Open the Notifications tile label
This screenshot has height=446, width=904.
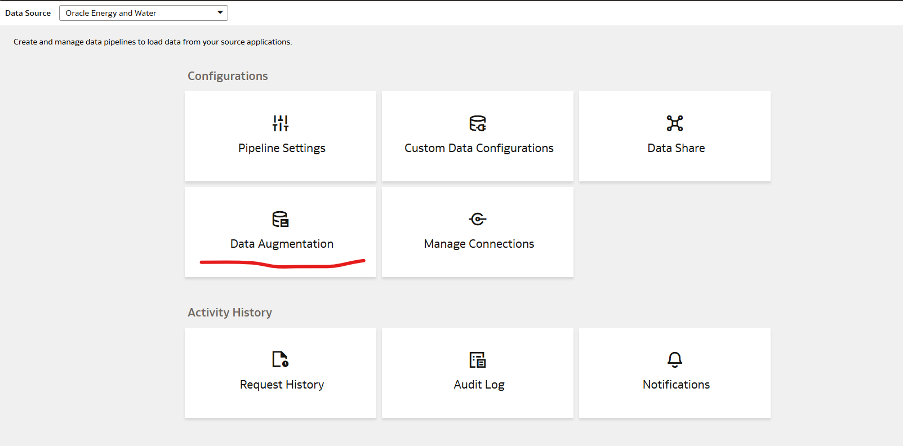click(x=675, y=384)
